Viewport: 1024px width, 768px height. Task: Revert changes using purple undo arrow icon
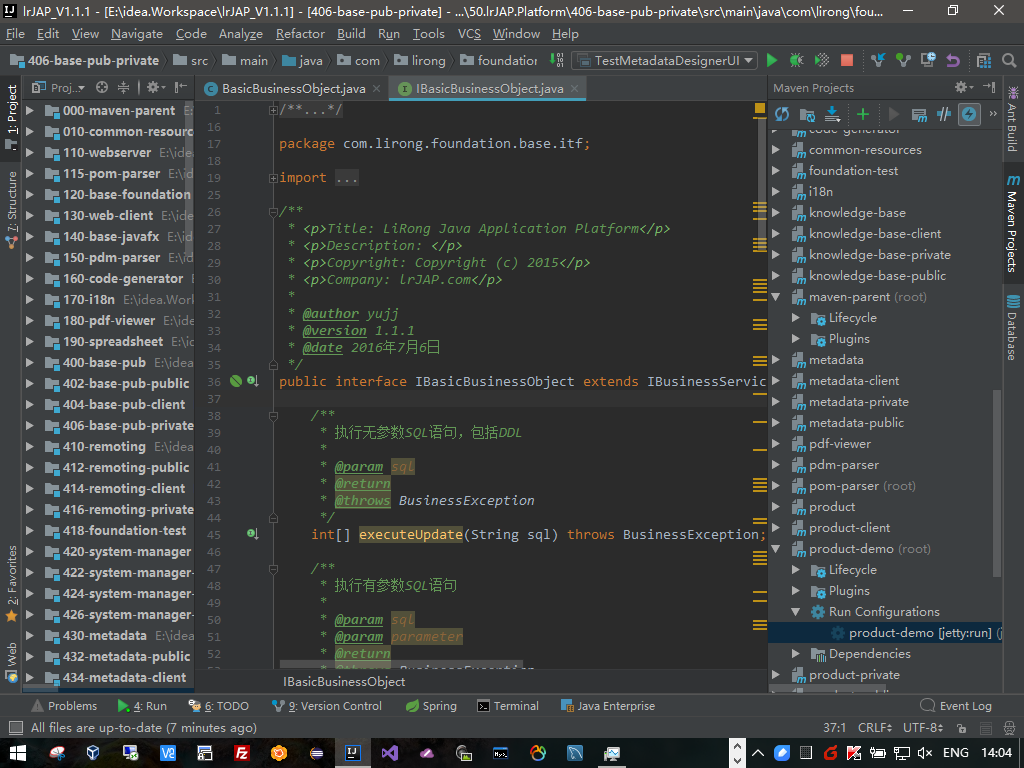[953, 61]
